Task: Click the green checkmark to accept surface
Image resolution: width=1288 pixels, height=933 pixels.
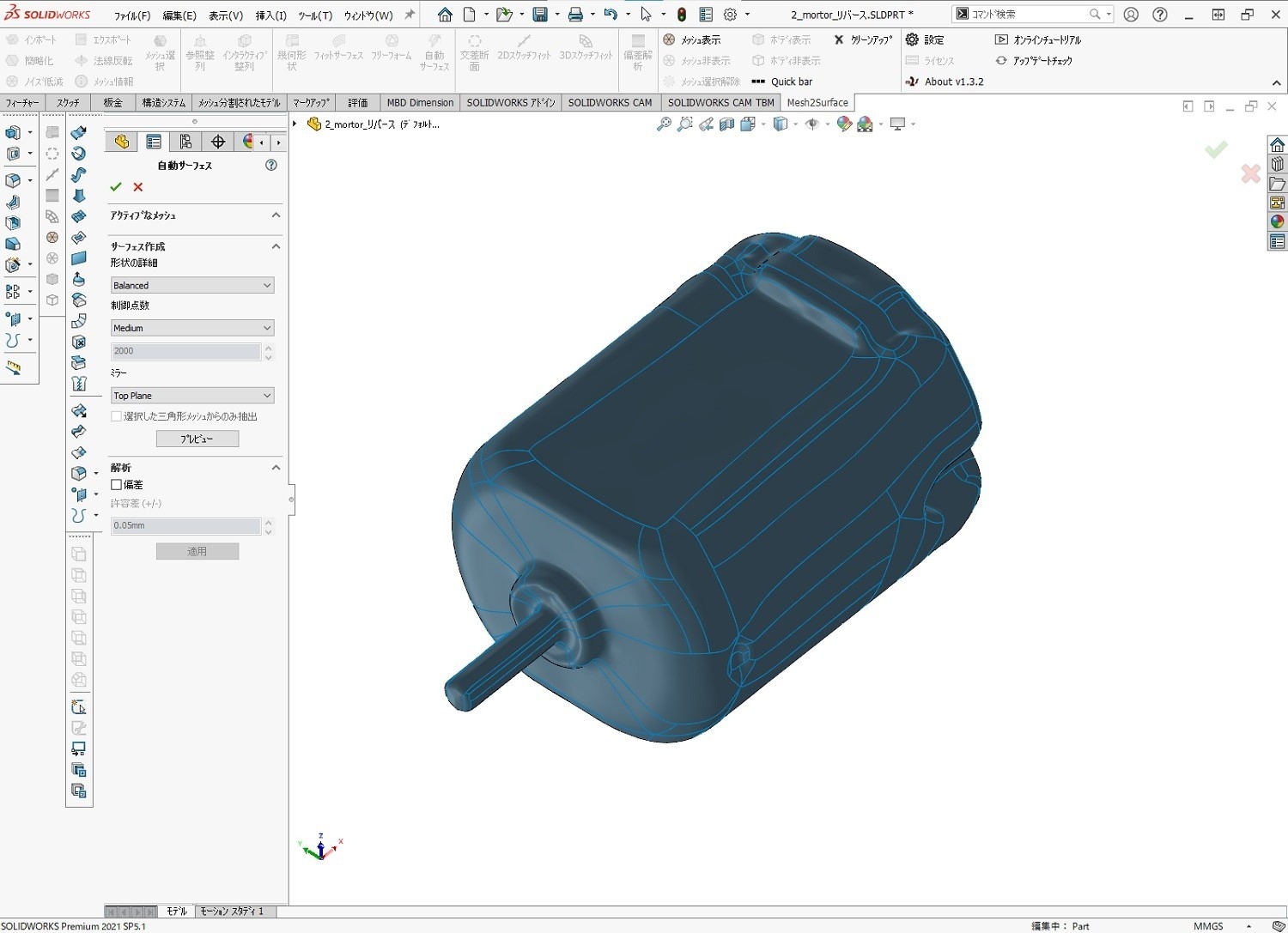Action: tap(116, 187)
